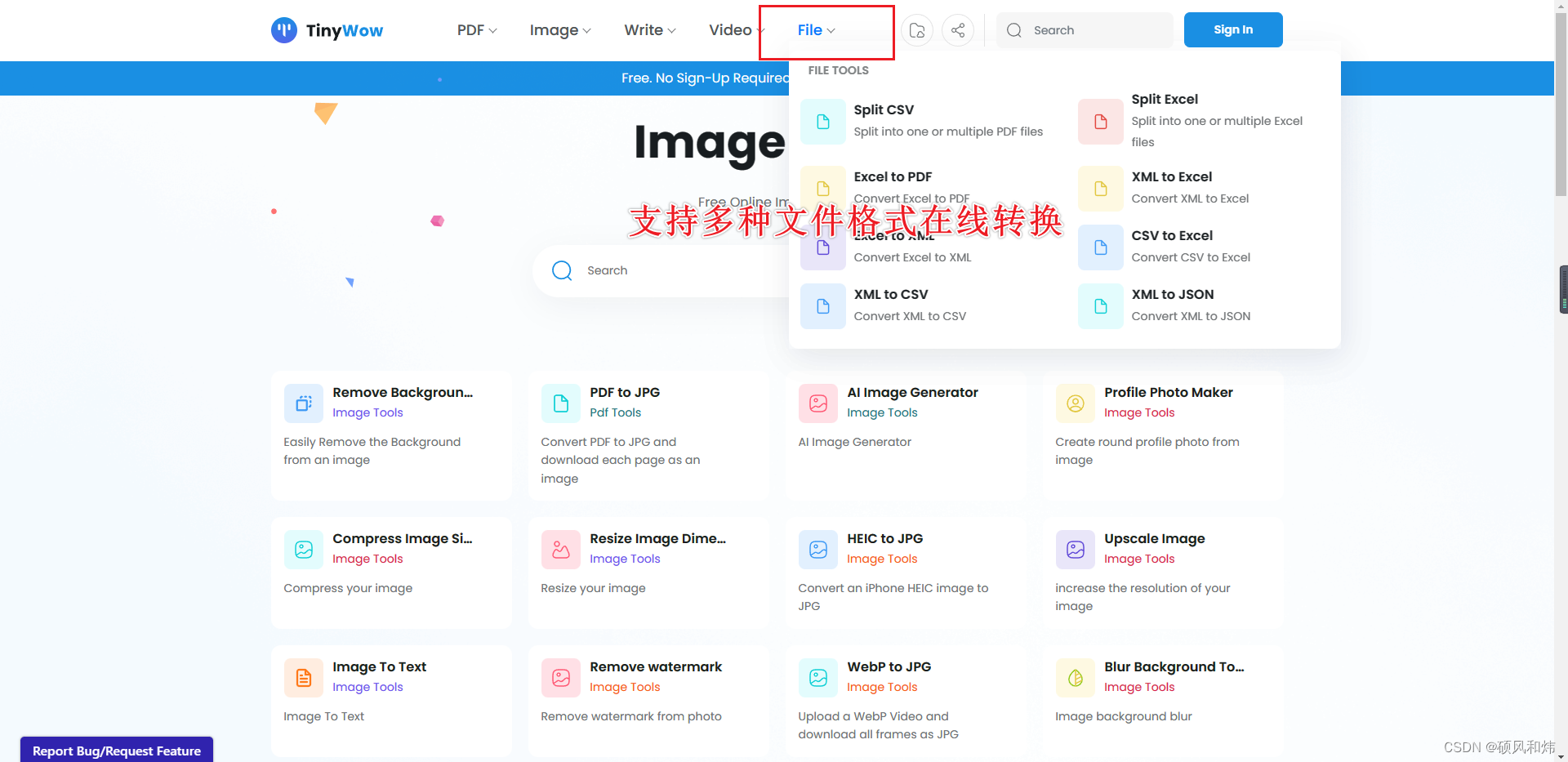Click the Resize Image Dimensions icon

pyautogui.click(x=561, y=550)
